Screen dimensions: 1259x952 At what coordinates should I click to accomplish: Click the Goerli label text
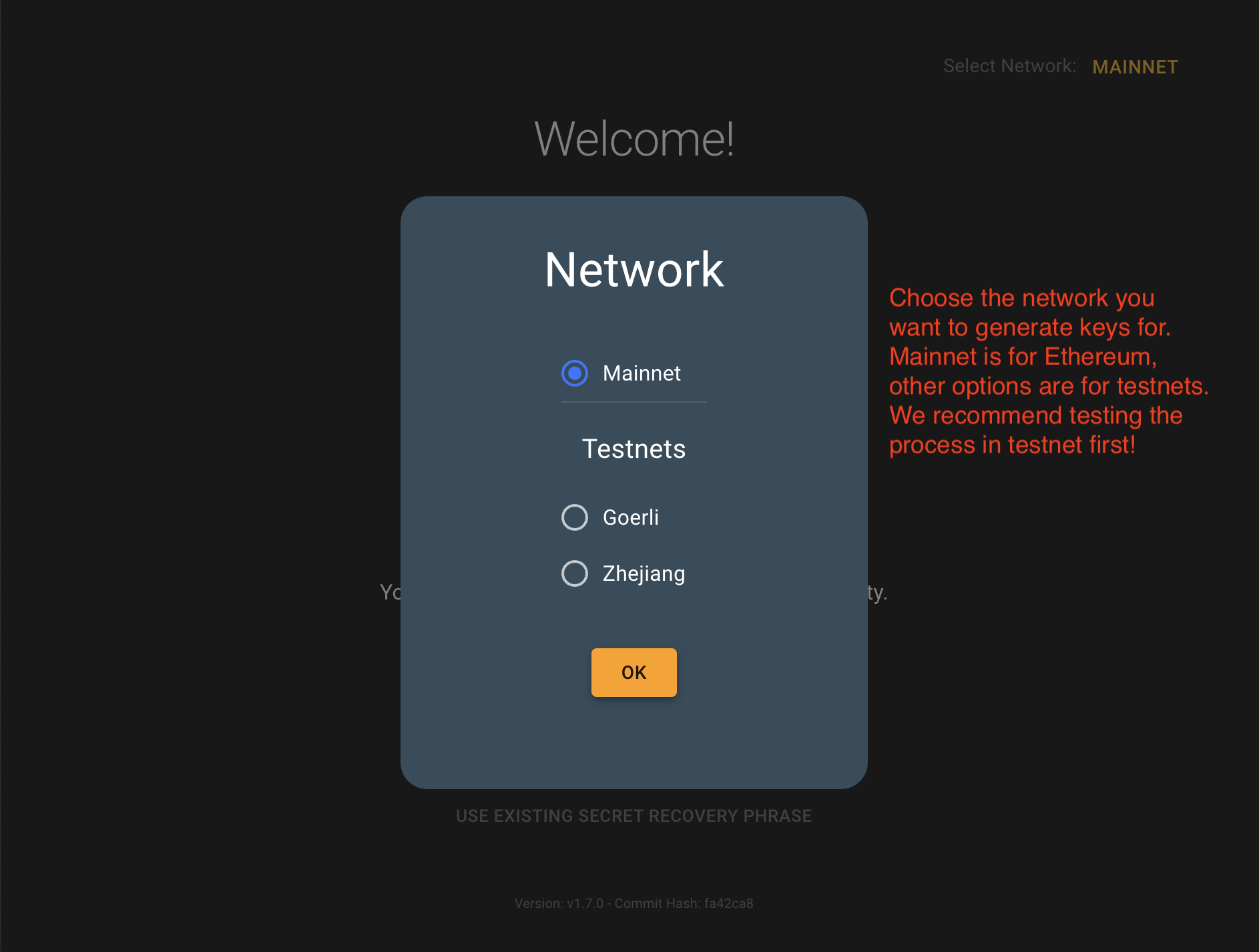630,517
